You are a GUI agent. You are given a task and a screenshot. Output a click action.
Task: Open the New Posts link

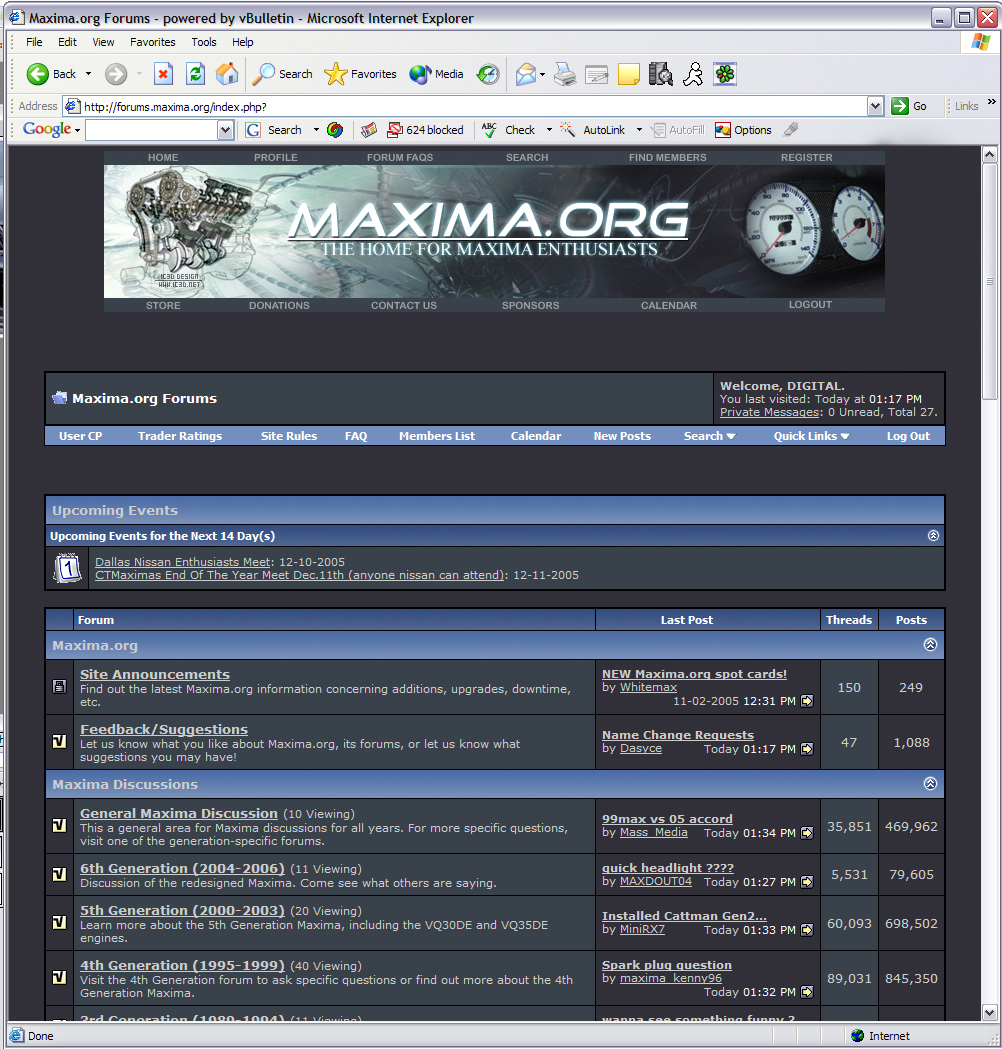pyautogui.click(x=622, y=436)
